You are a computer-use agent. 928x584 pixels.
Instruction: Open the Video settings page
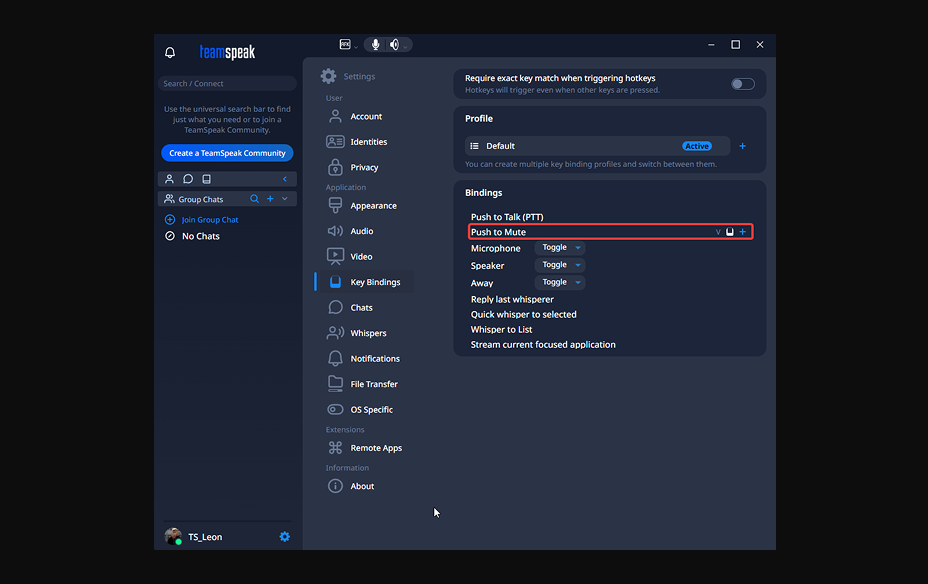(x=361, y=257)
